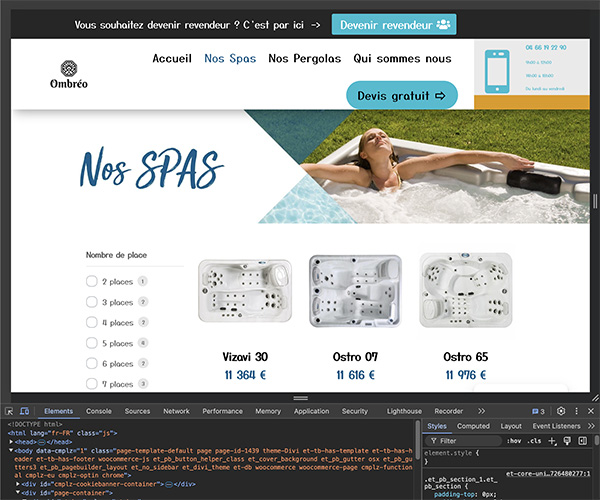Screen dimensions: 600x500
Task: Go to Nos Pergolas menu link
Action: 305,59
